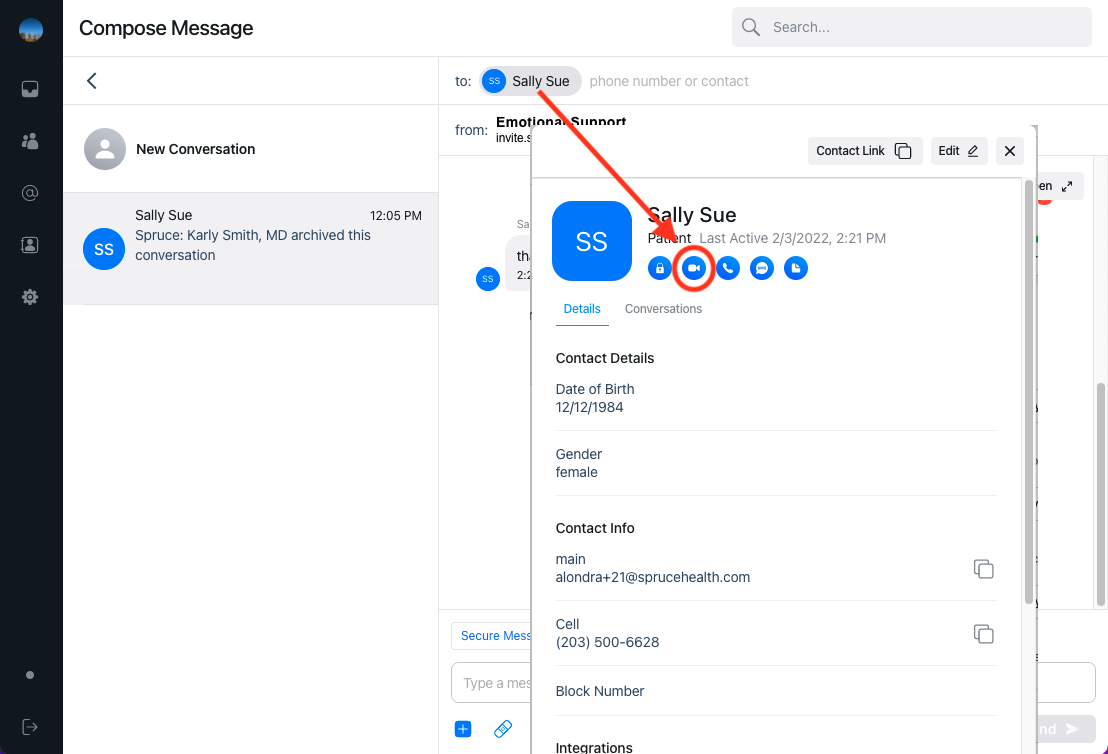Click the Type a message field

(492, 683)
